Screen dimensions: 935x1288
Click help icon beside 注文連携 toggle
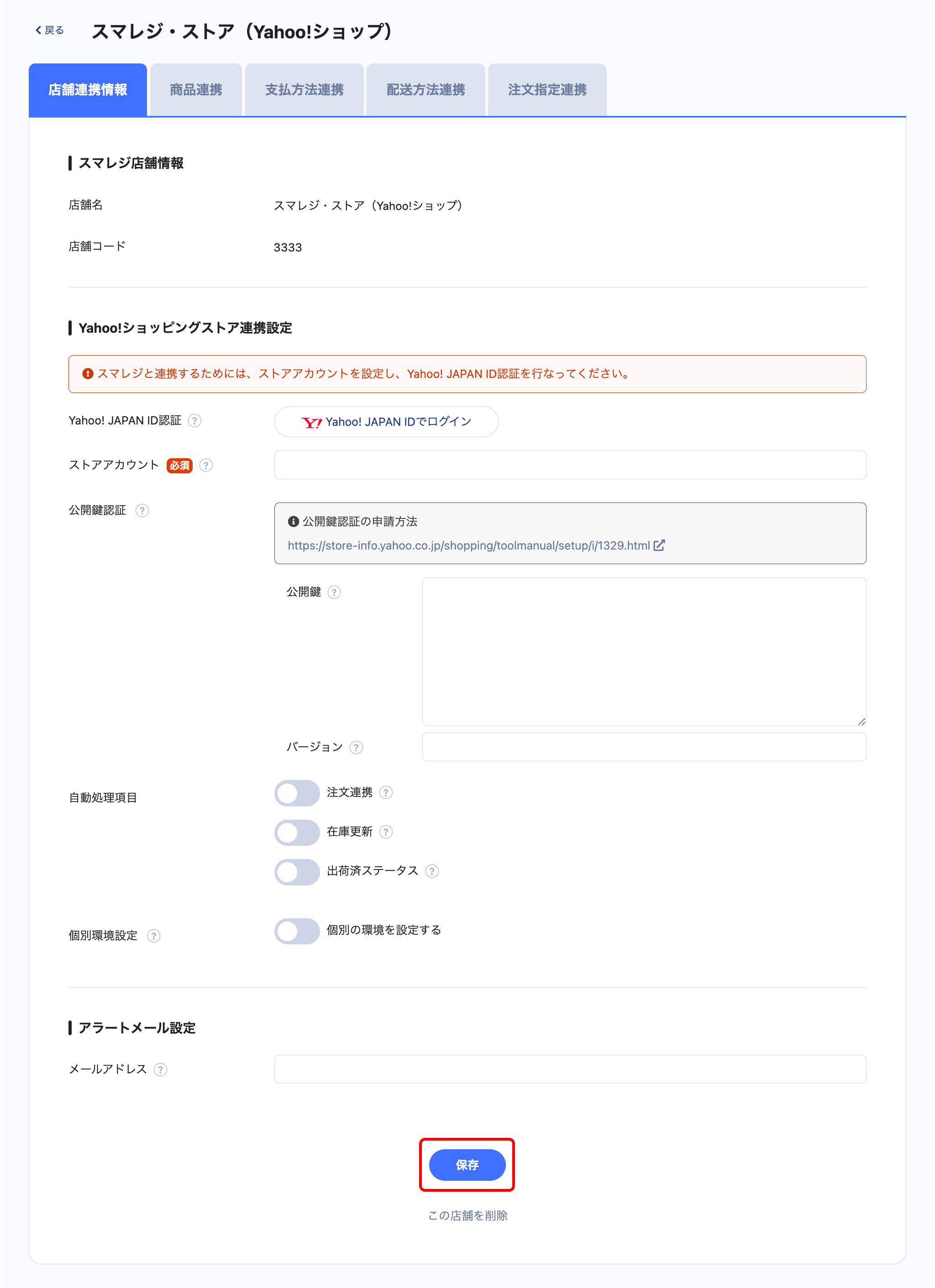386,793
